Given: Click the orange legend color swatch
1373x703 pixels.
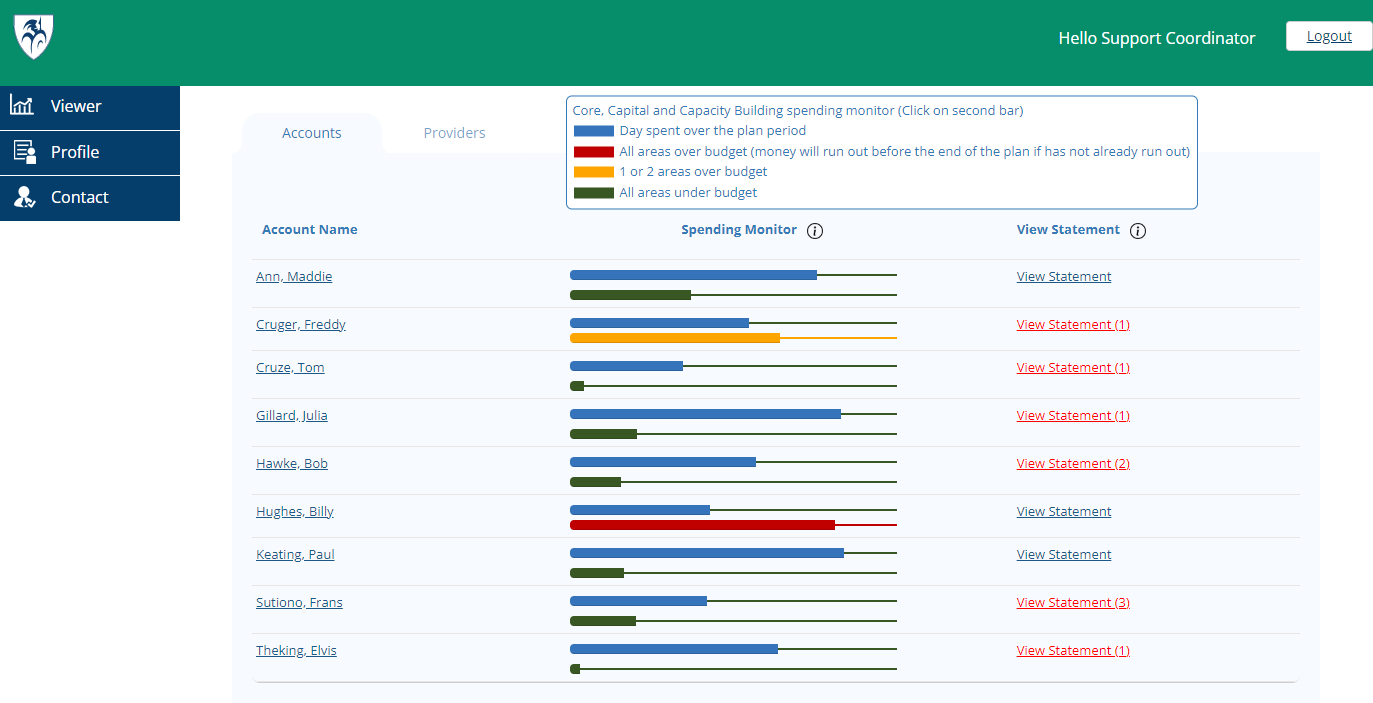Looking at the screenshot, I should (593, 172).
